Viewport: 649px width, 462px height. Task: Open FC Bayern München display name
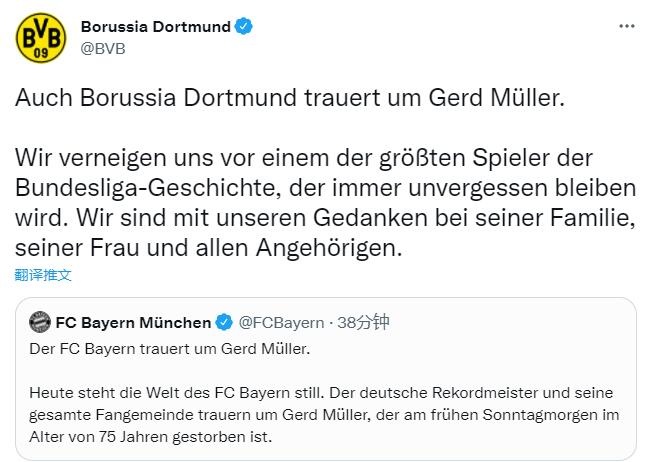pos(133,322)
